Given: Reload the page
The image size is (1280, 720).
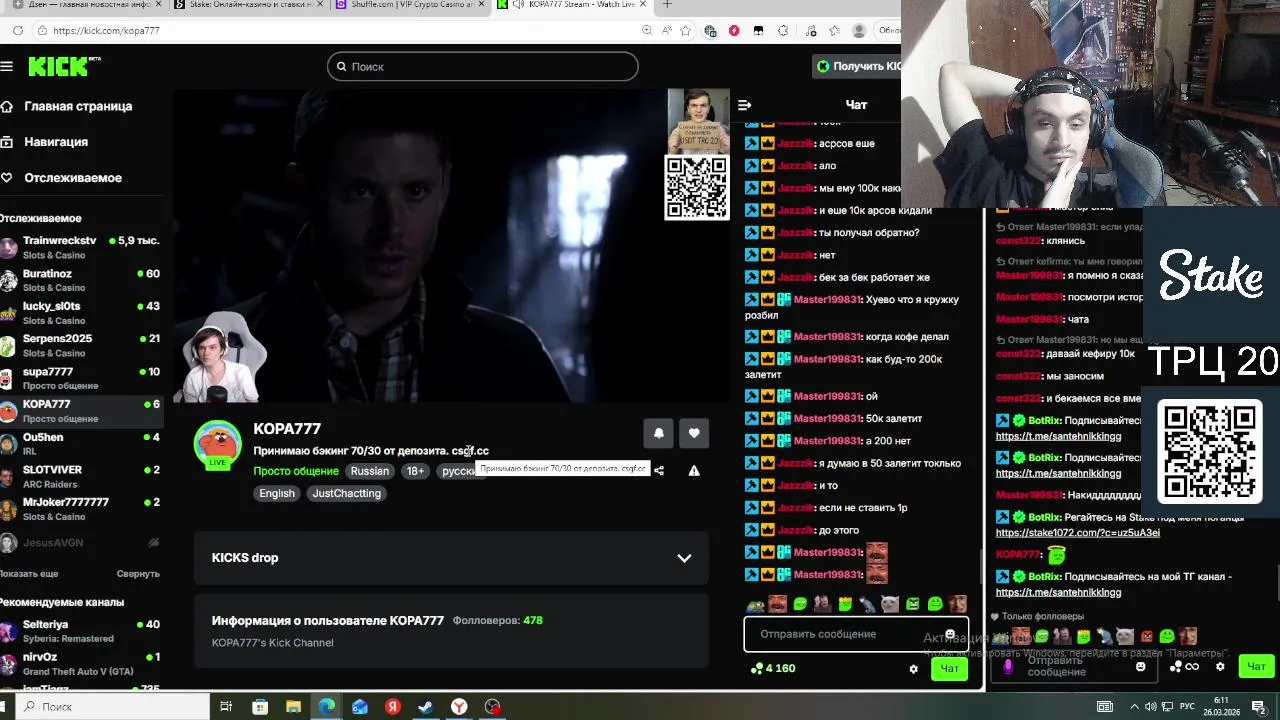Looking at the screenshot, I should [x=18, y=30].
